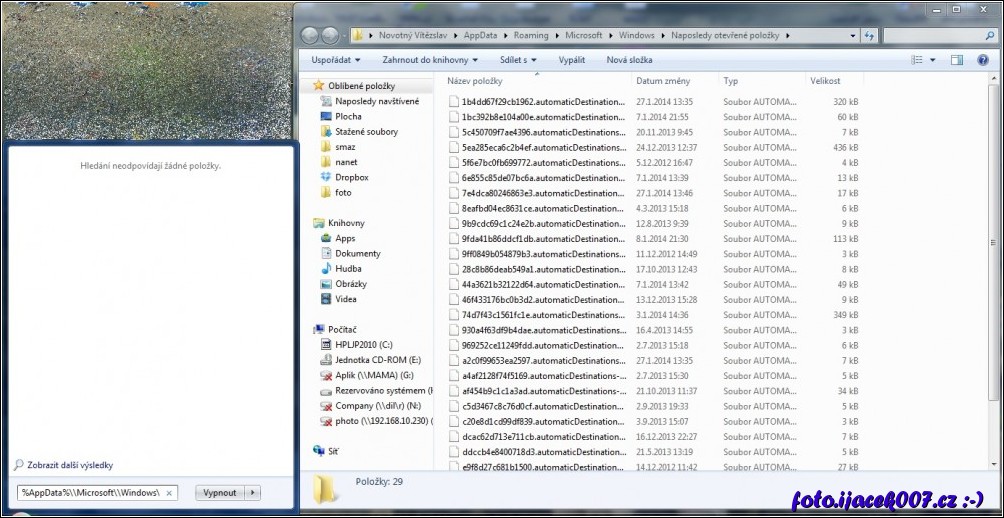This screenshot has width=1004, height=518.
Task: Open the Hudba library
Action: pyautogui.click(x=348, y=268)
